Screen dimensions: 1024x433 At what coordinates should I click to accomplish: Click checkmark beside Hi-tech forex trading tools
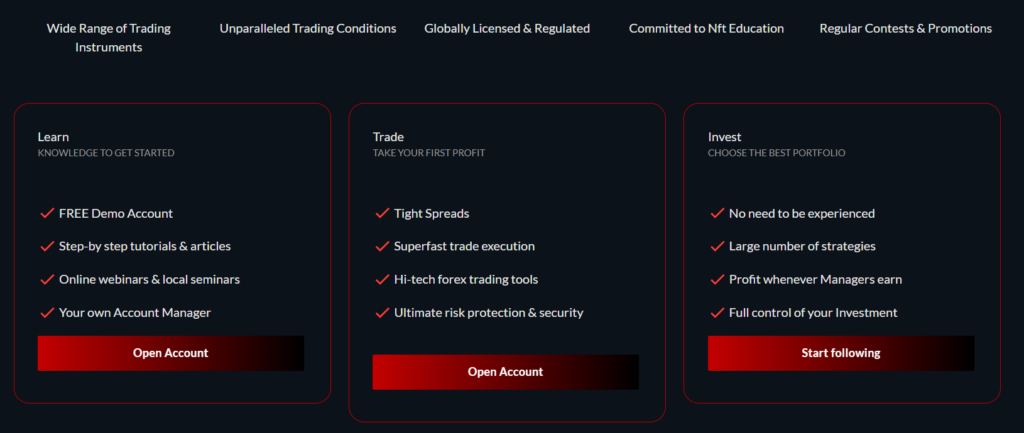[x=381, y=279]
